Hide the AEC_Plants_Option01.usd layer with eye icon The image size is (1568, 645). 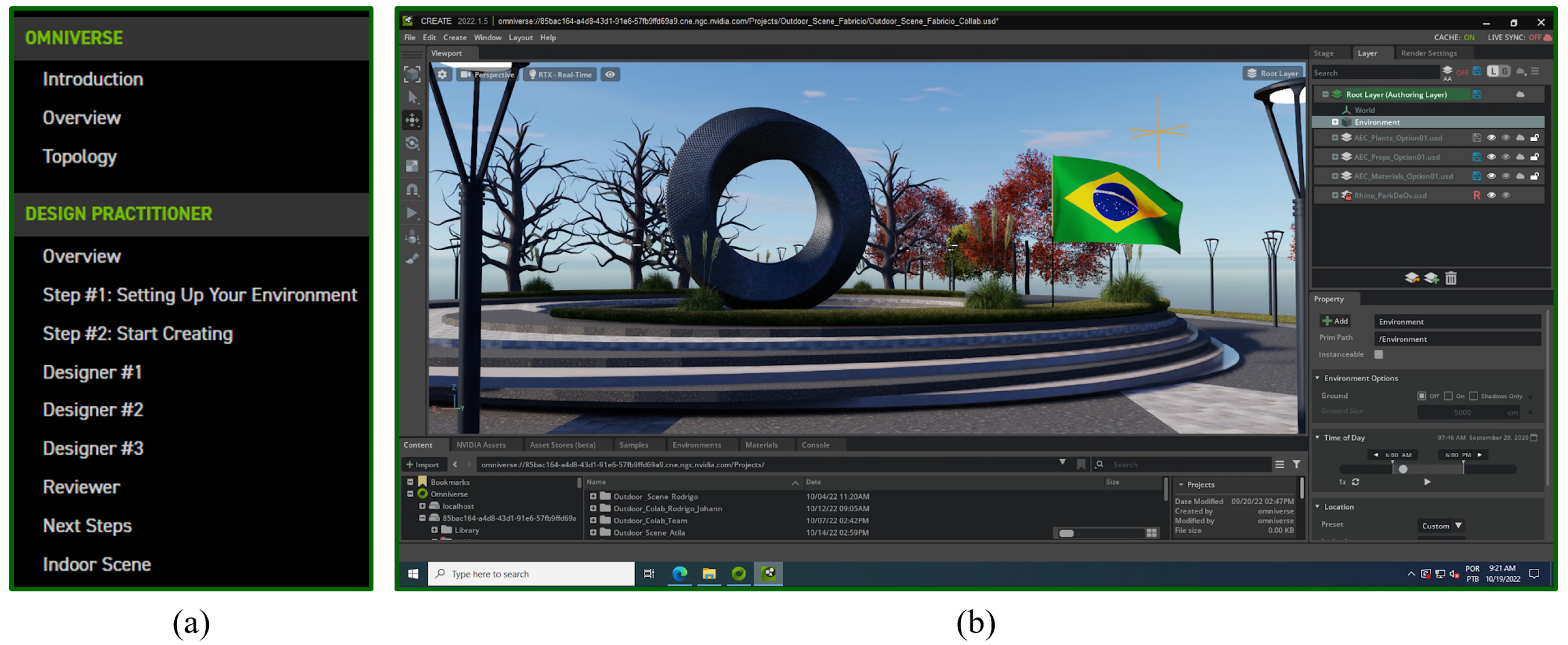point(1491,138)
